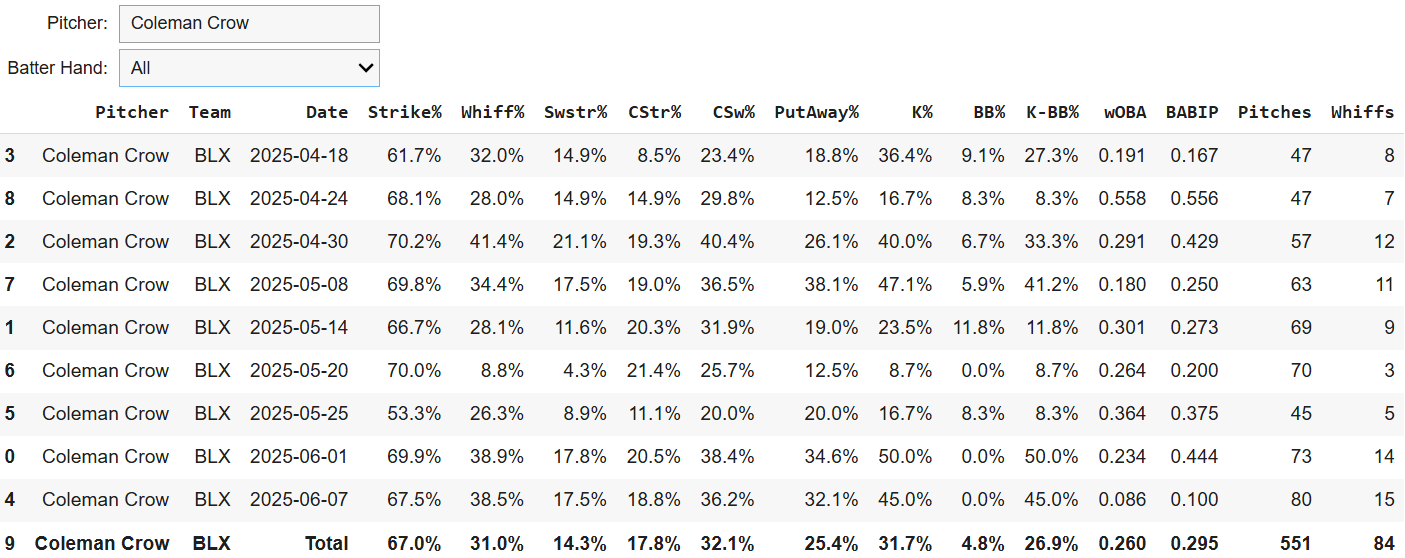Click the Whiffs column header
Screen dimensions: 1405x558
(1362, 112)
